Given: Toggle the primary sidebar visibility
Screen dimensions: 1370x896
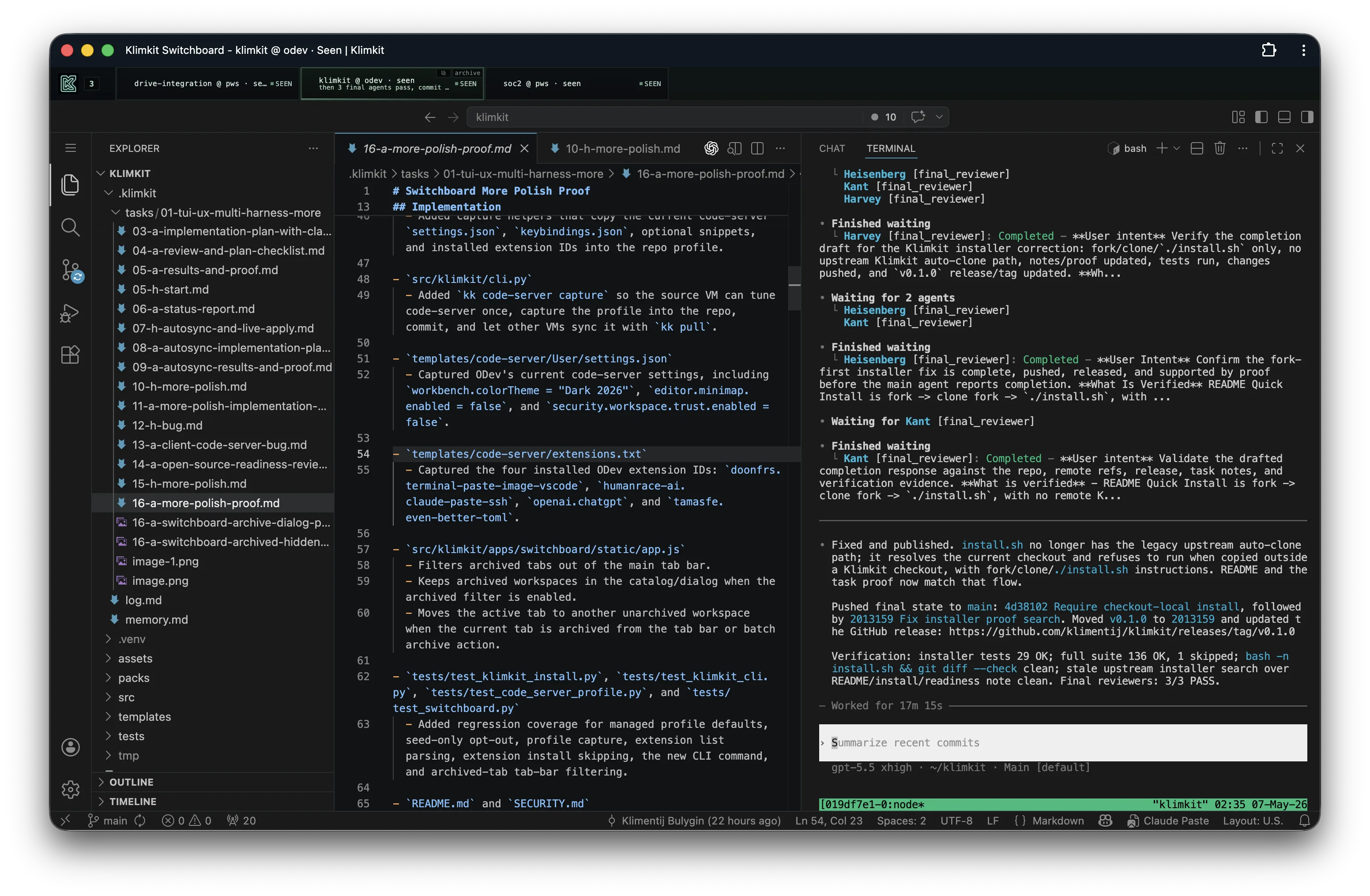Looking at the screenshot, I should point(1261,117).
